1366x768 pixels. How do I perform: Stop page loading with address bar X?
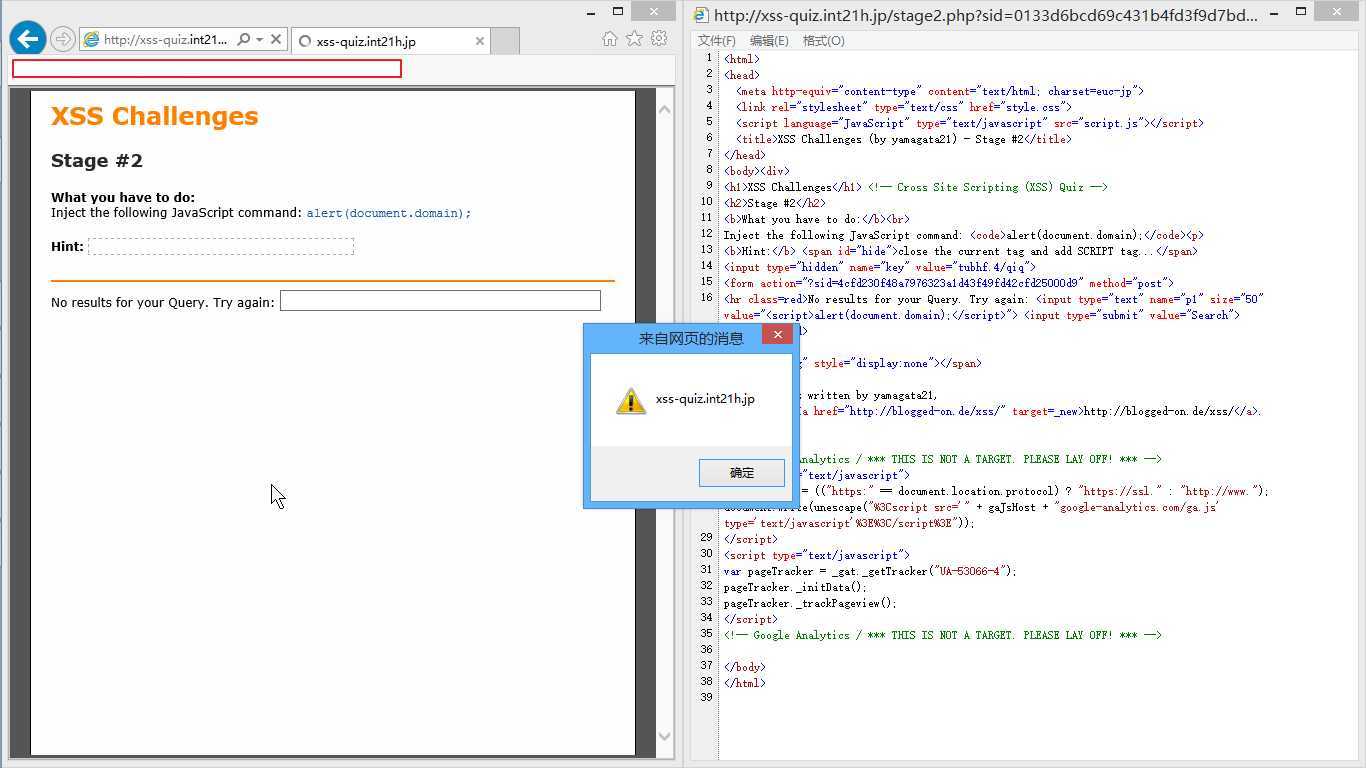pyautogui.click(x=277, y=40)
